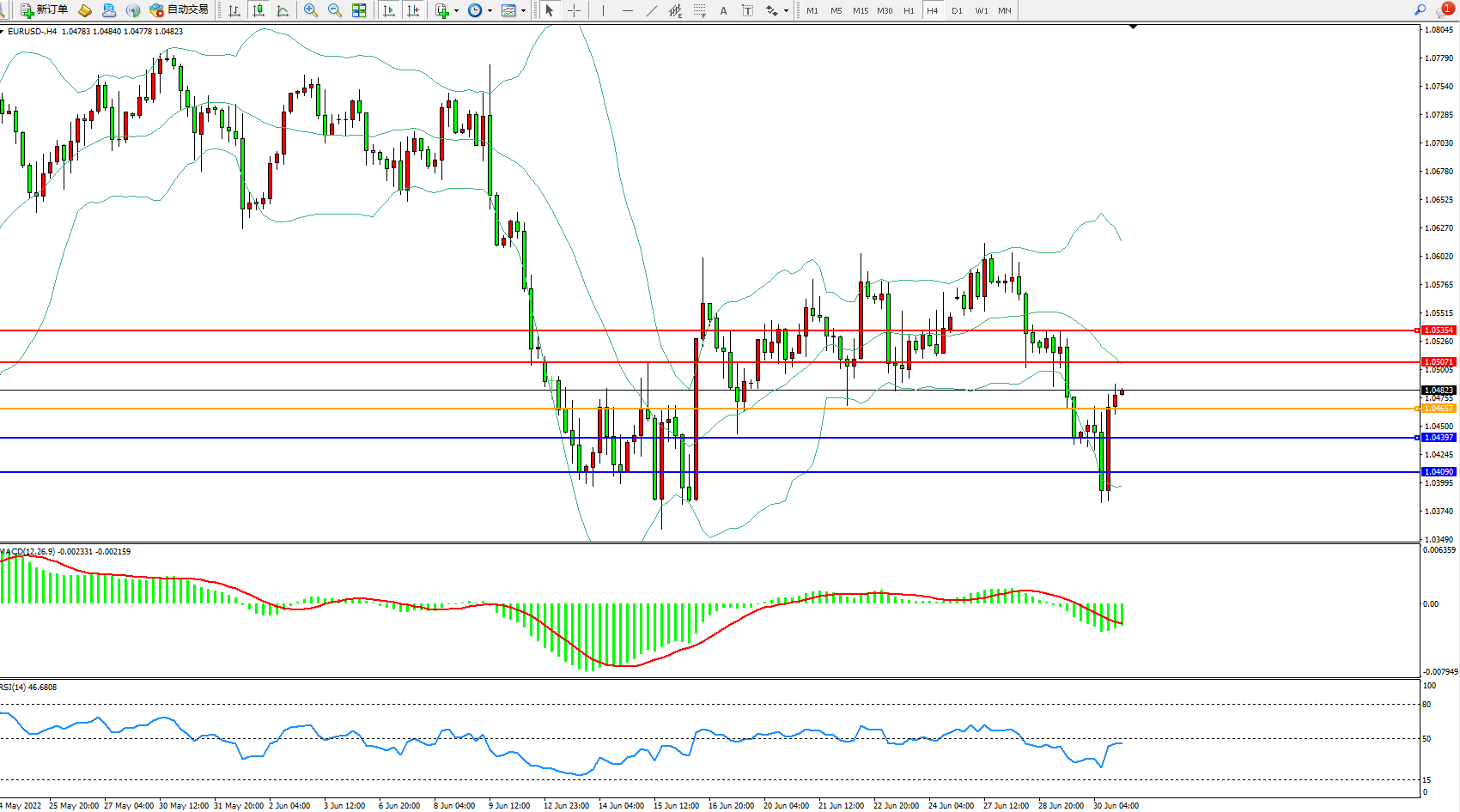The height and width of the screenshot is (812, 1460).
Task: Select the text label tool
Action: (x=747, y=10)
